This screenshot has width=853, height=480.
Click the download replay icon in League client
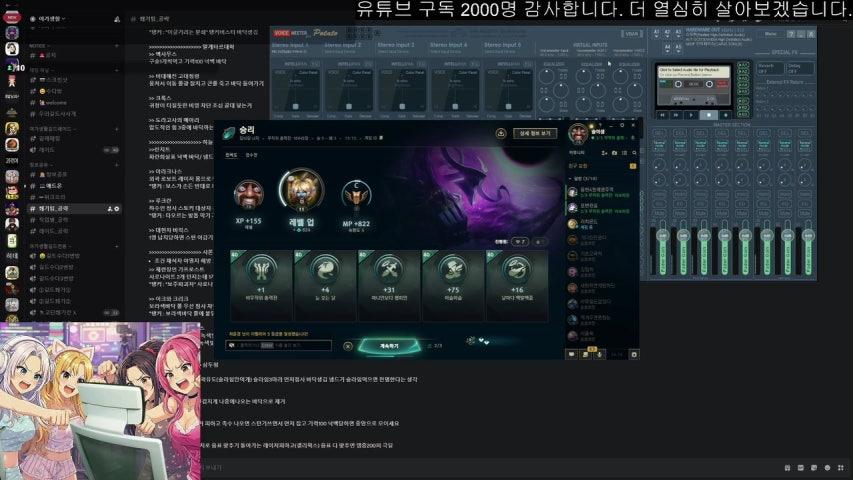pyautogui.click(x=500, y=133)
